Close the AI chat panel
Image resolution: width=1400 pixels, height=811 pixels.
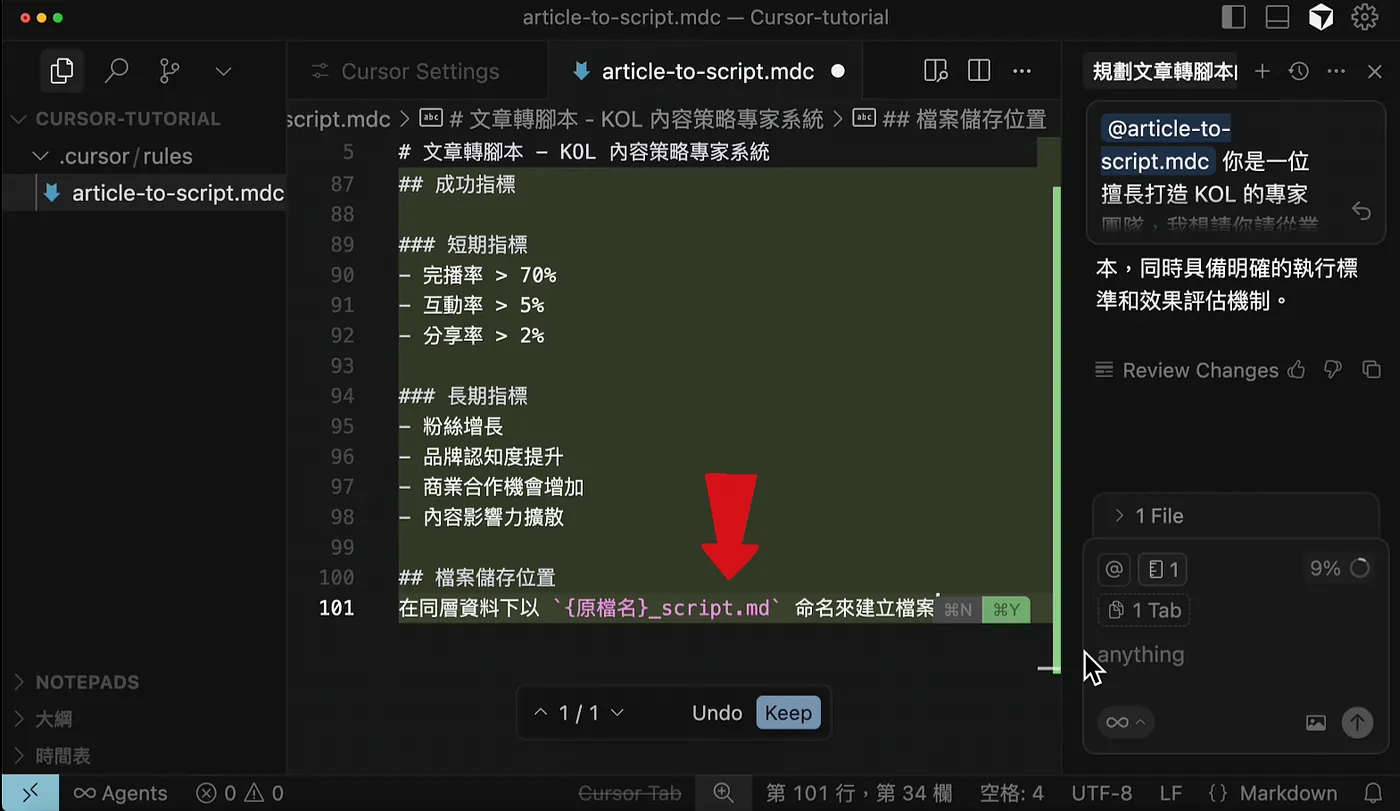point(1375,71)
